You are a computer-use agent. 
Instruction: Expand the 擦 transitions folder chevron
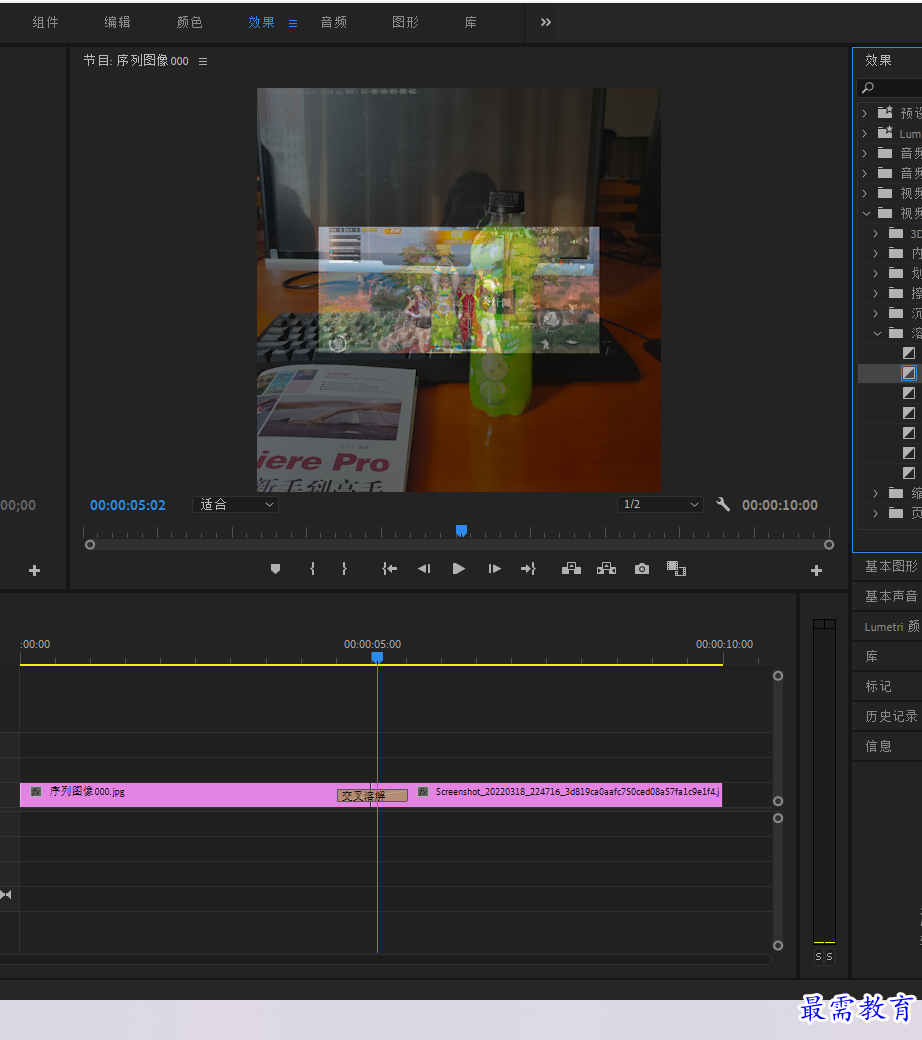876,293
